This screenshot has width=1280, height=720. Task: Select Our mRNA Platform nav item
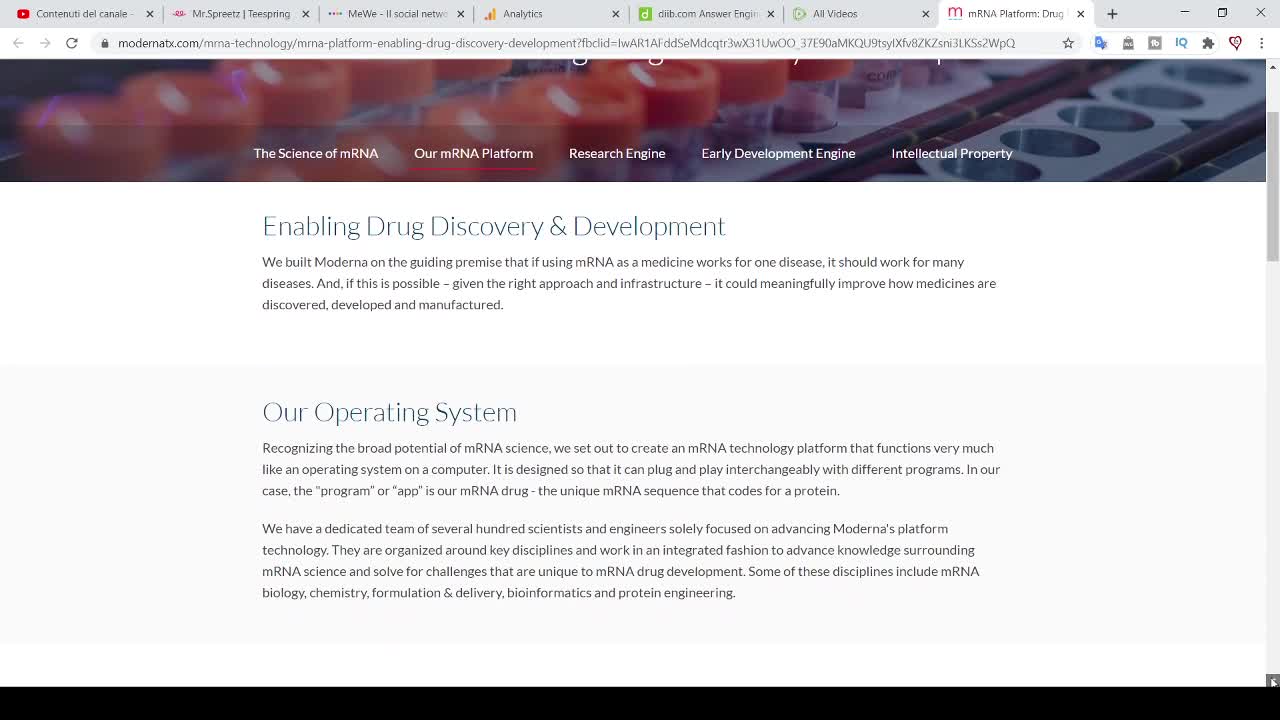point(473,153)
